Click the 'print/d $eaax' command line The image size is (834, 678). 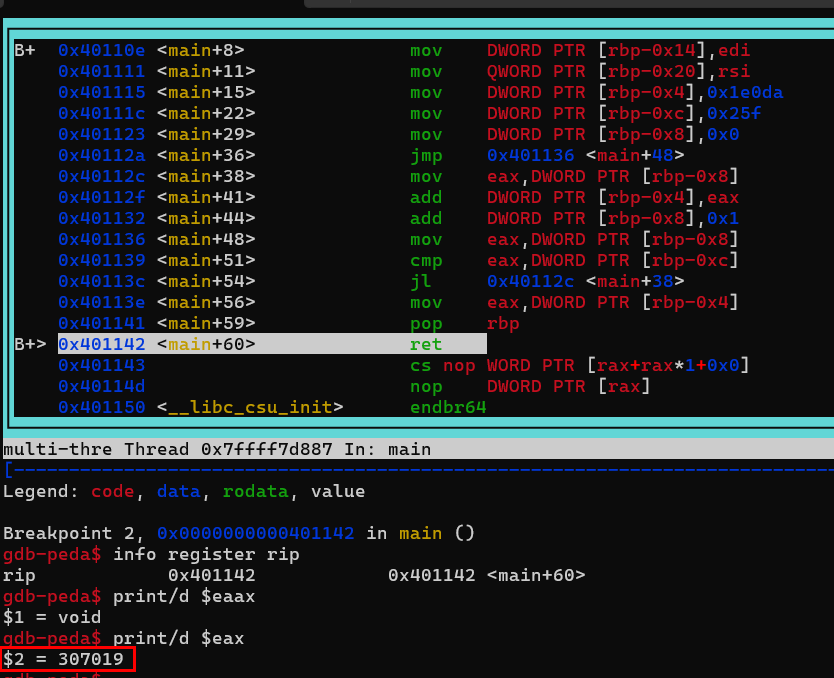pyautogui.click(x=129, y=597)
